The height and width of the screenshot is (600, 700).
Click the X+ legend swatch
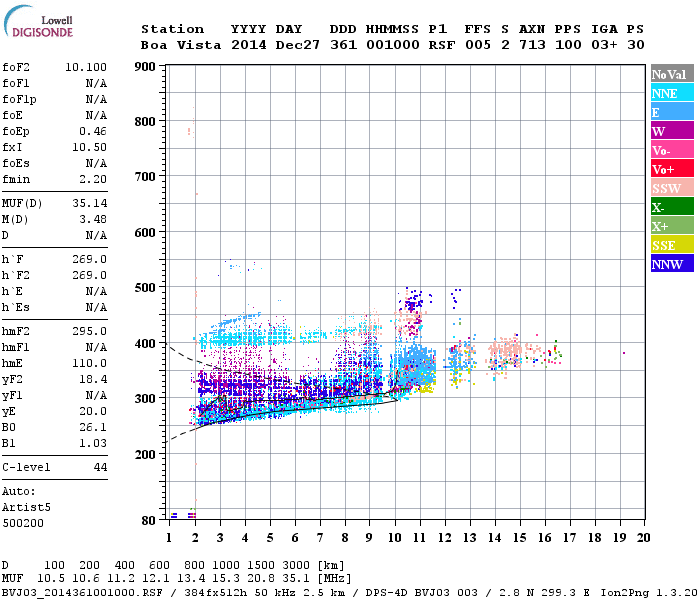672,226
